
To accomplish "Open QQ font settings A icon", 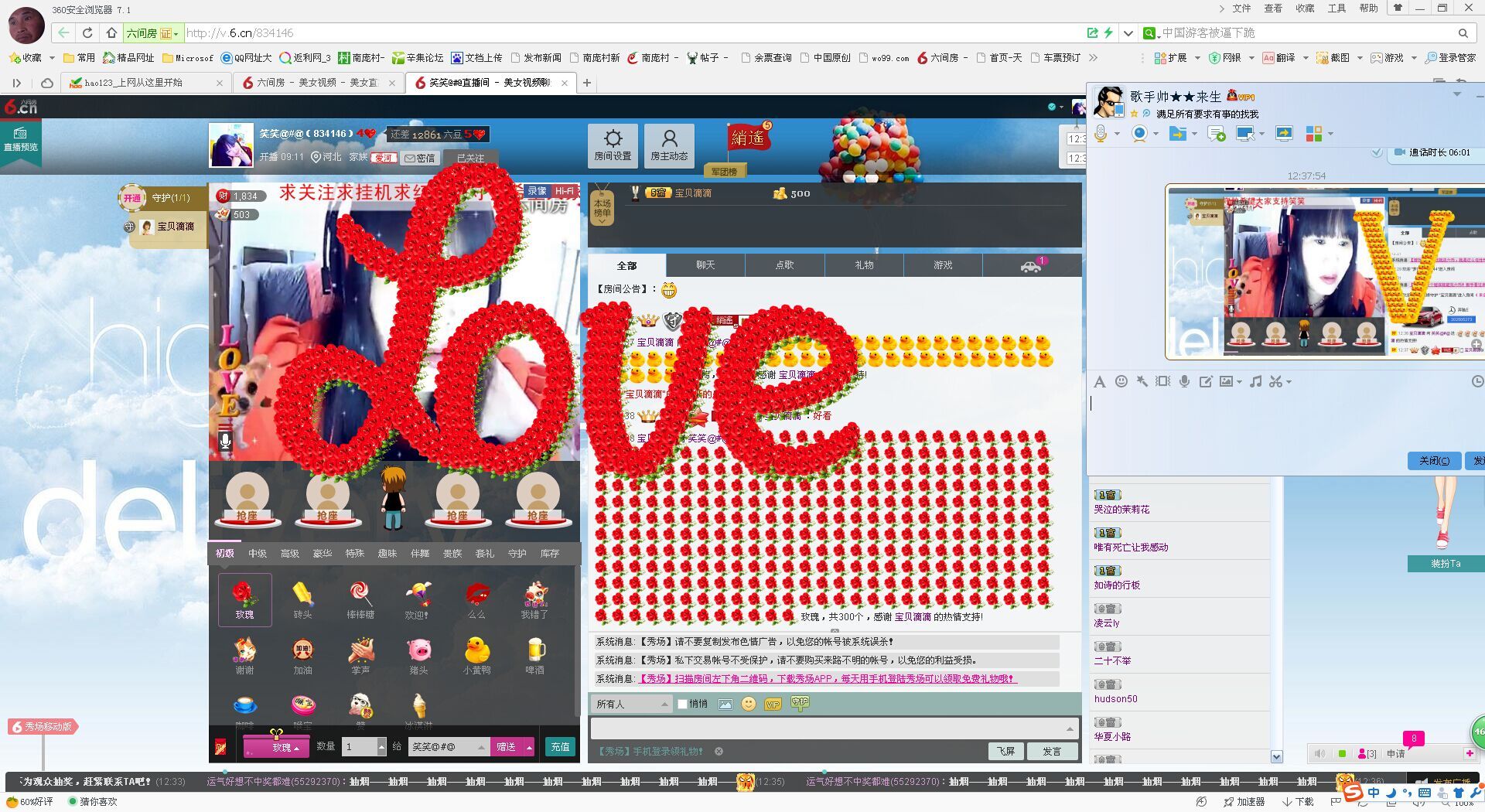I will click(x=1099, y=381).
